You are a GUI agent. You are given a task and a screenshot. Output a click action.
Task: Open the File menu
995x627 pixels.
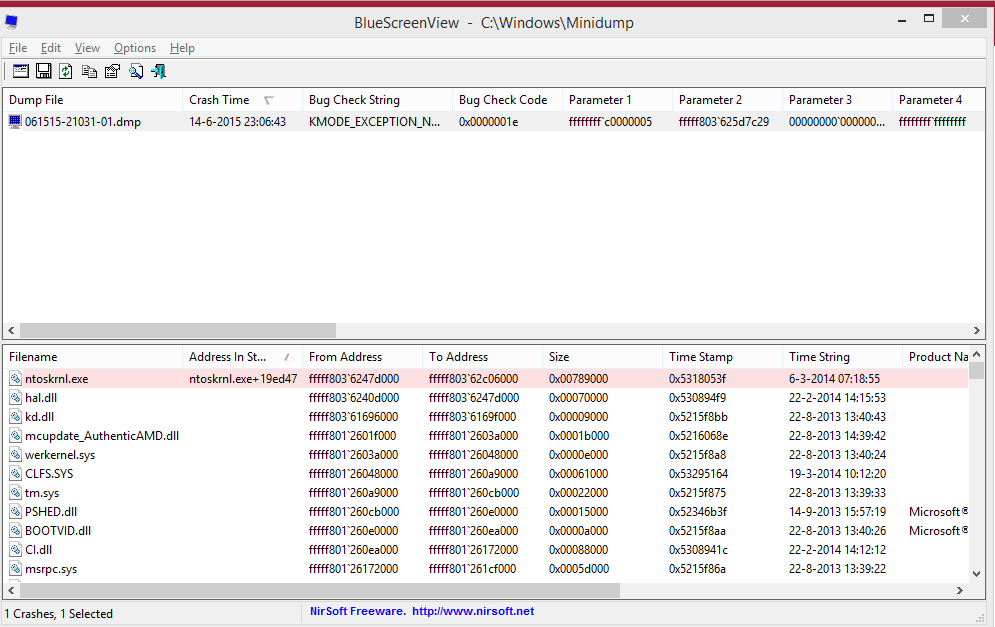[x=18, y=48]
